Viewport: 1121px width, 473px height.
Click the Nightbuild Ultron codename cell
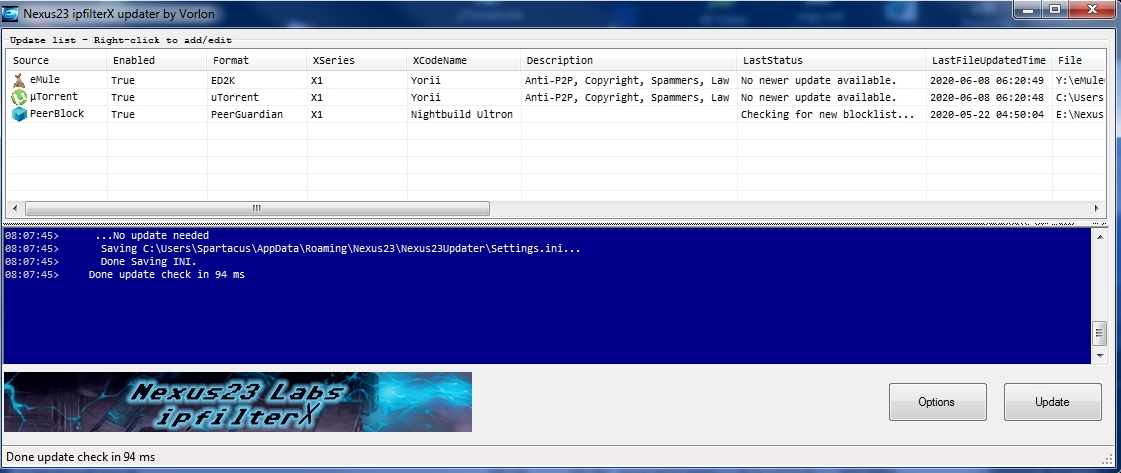click(x=461, y=114)
